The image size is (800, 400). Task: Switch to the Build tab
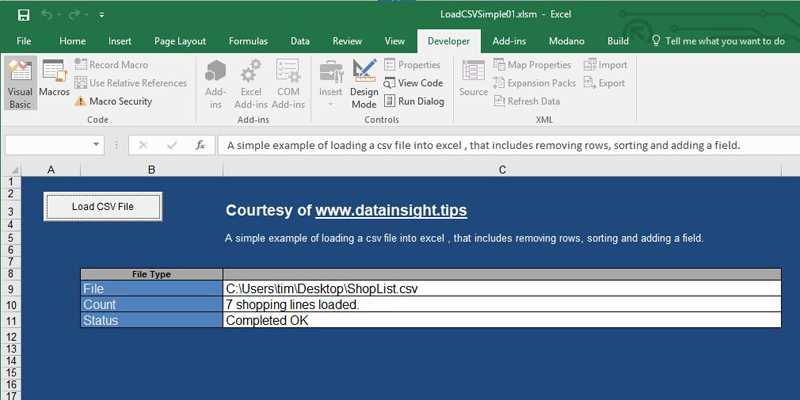coord(618,41)
